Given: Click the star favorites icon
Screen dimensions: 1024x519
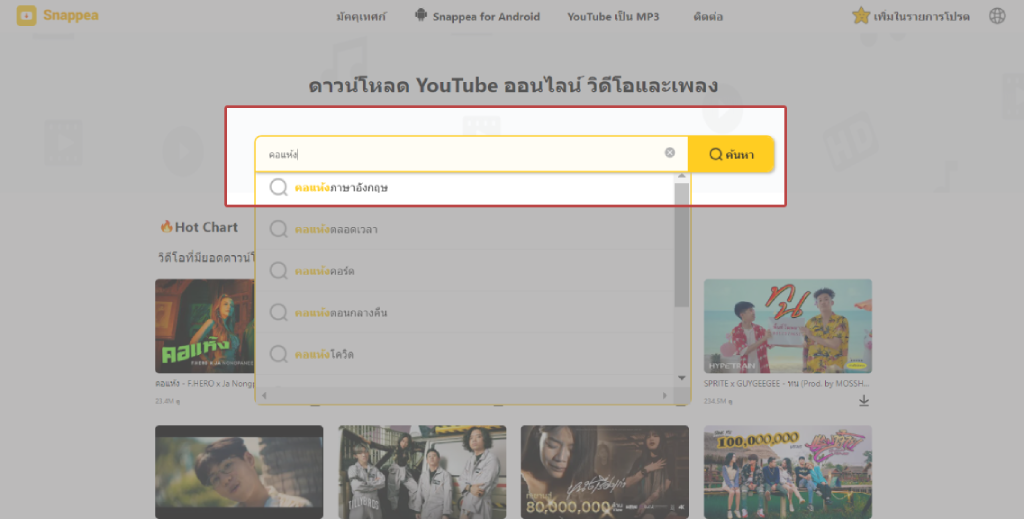Looking at the screenshot, I should click(861, 16).
